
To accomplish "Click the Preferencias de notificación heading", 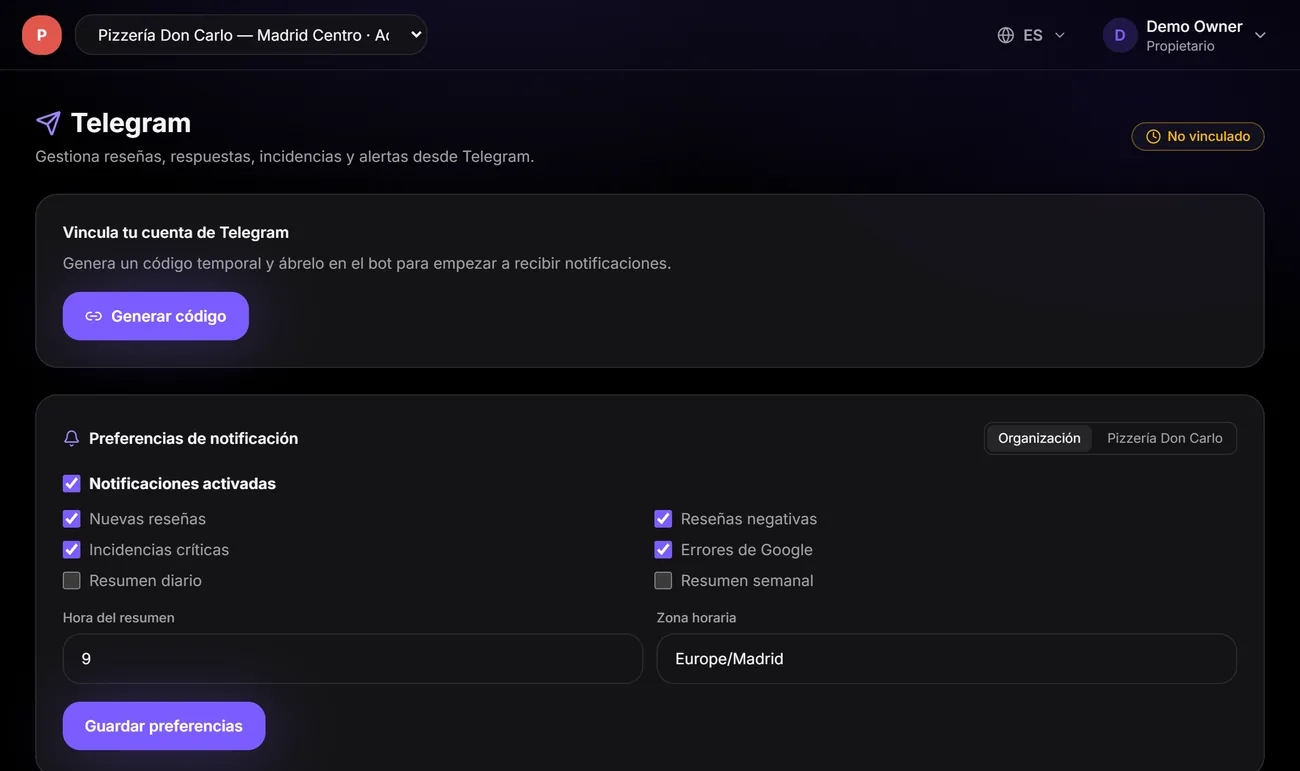I will (194, 438).
